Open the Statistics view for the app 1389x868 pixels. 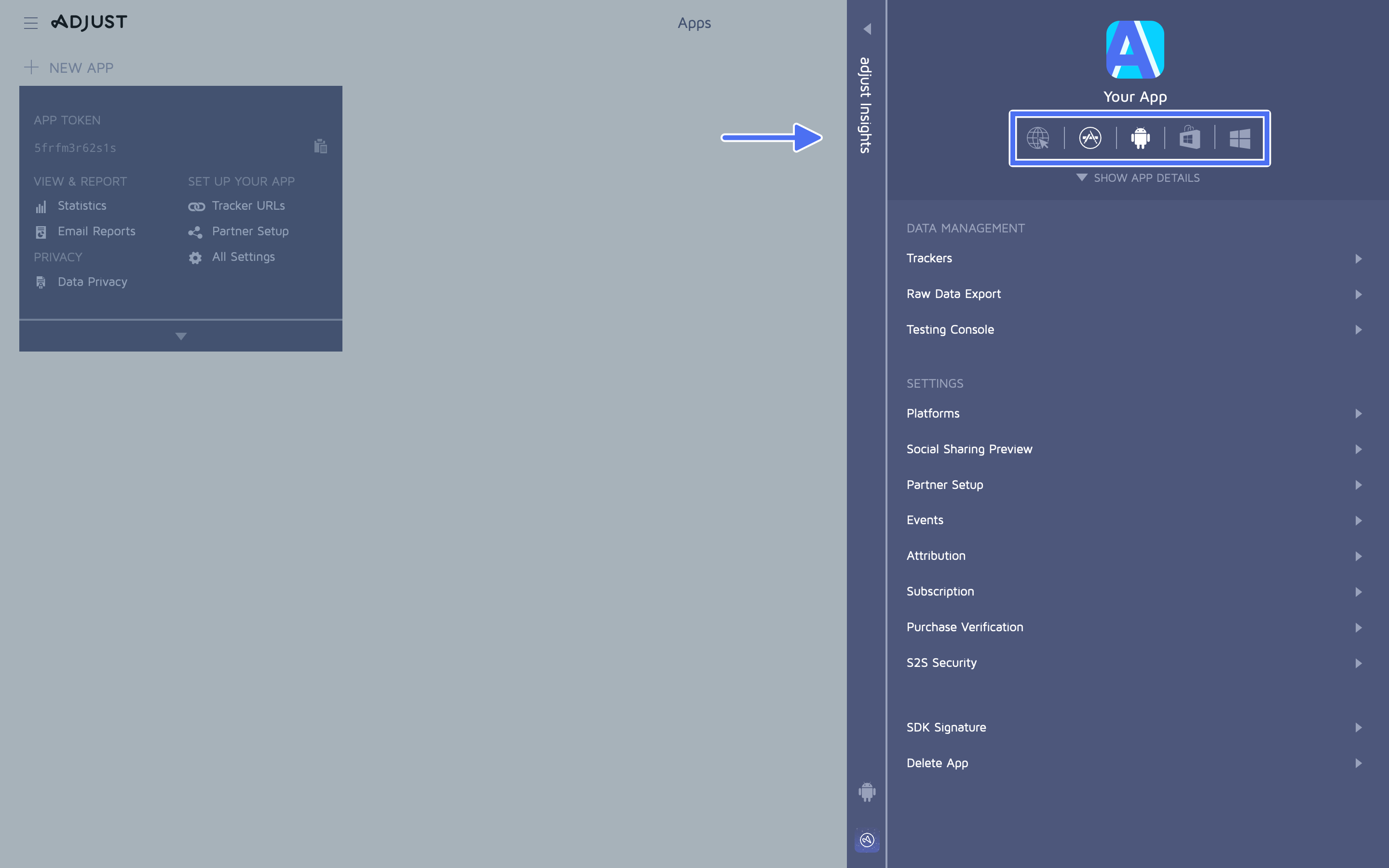tap(82, 205)
